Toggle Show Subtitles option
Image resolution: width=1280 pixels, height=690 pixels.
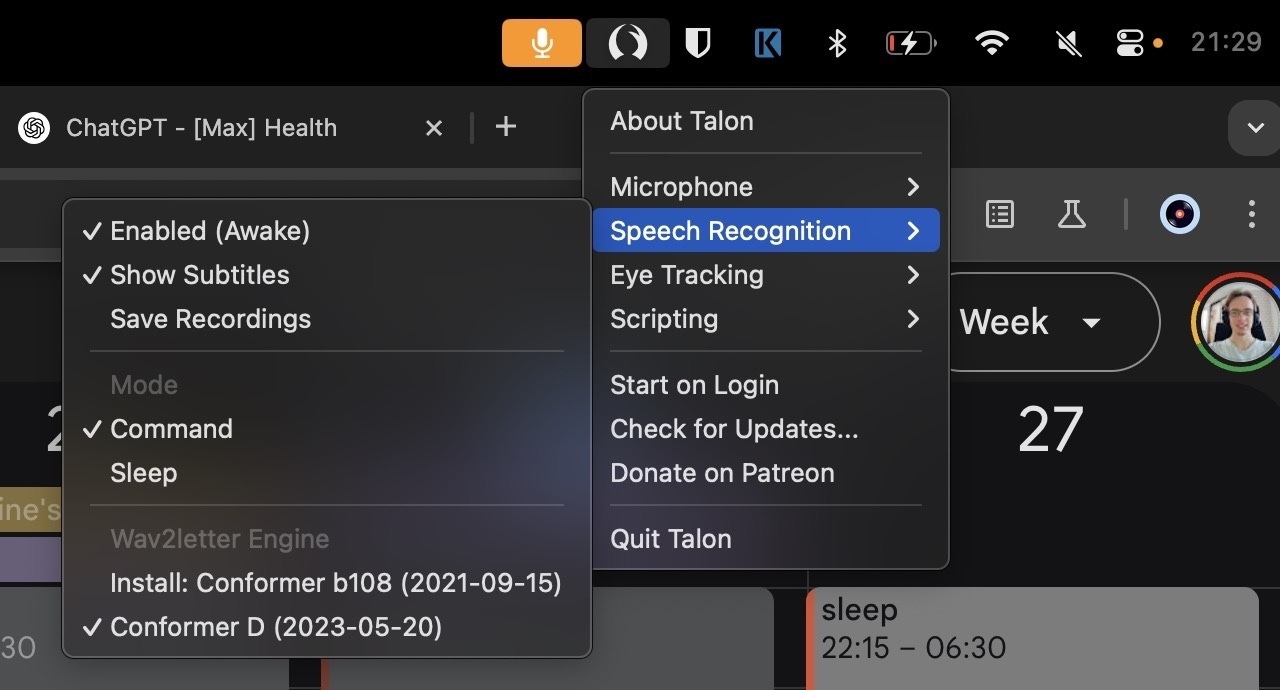327,275
